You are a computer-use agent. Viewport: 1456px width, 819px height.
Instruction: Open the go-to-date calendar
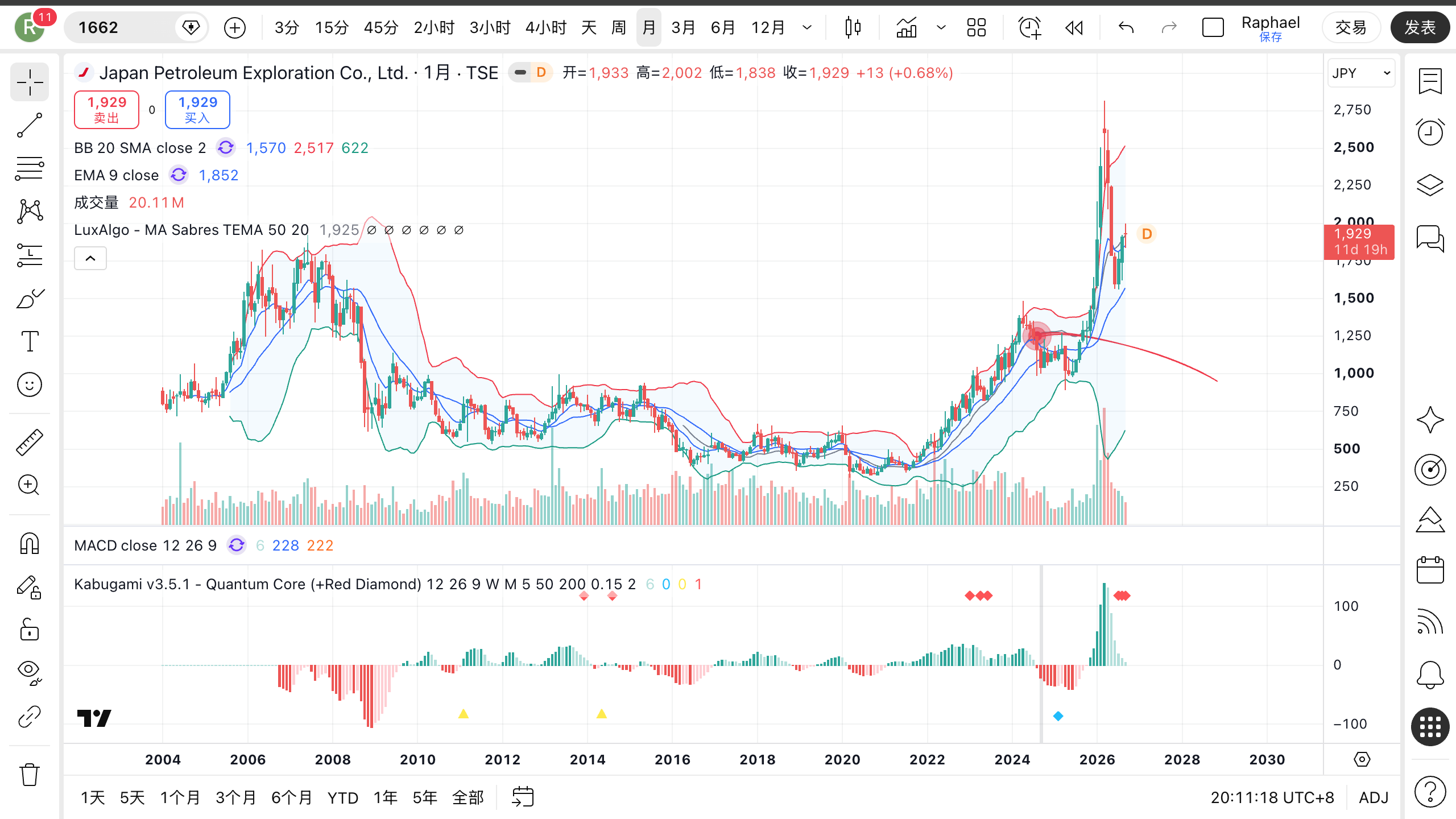[x=523, y=797]
